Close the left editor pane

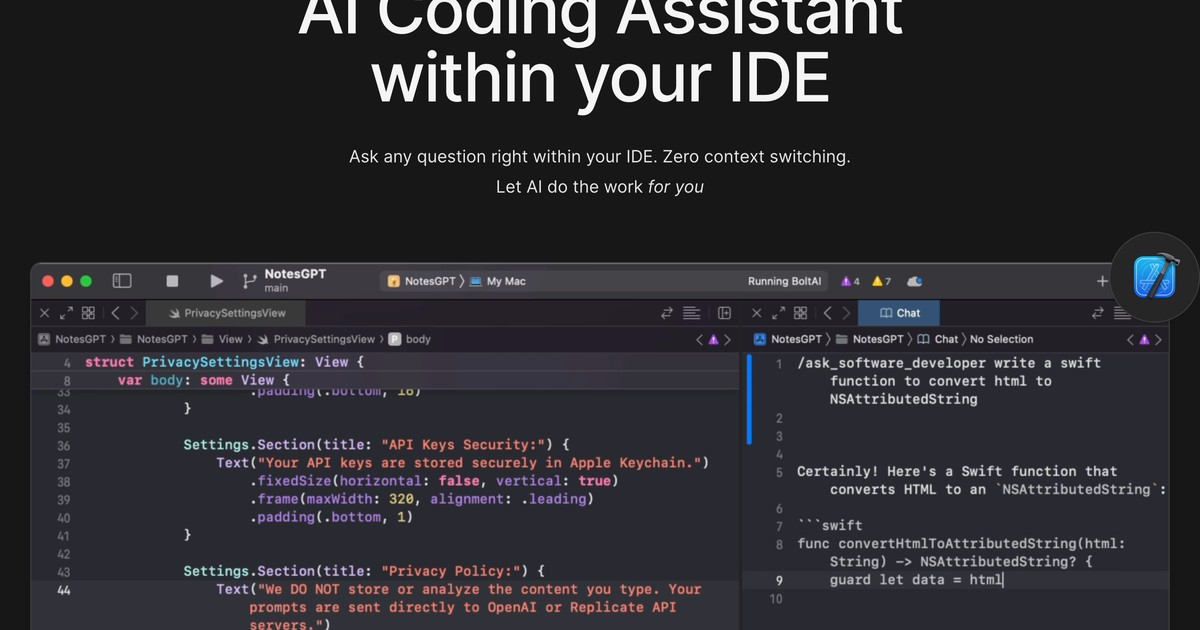tap(44, 313)
